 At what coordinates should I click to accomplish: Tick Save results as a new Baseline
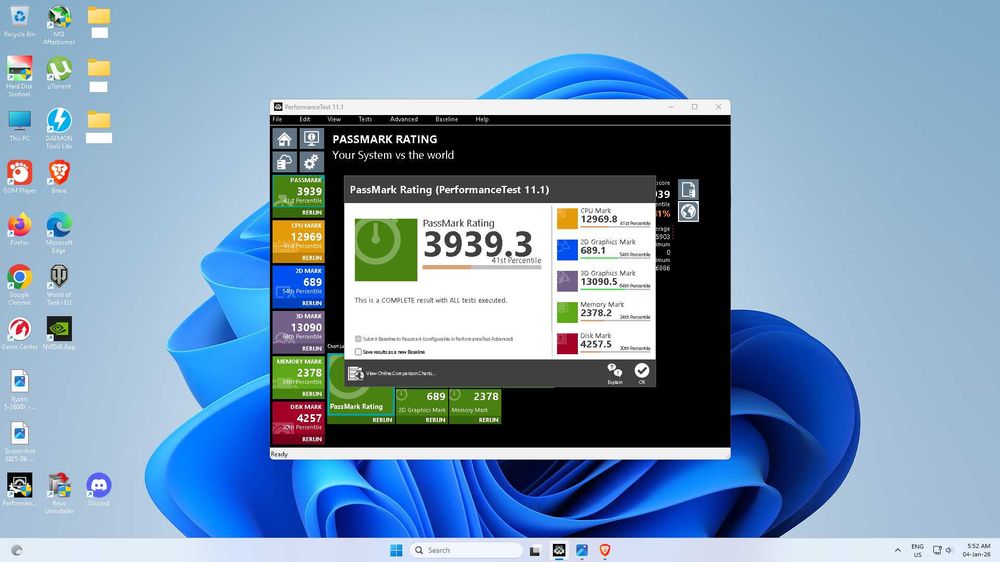[358, 352]
